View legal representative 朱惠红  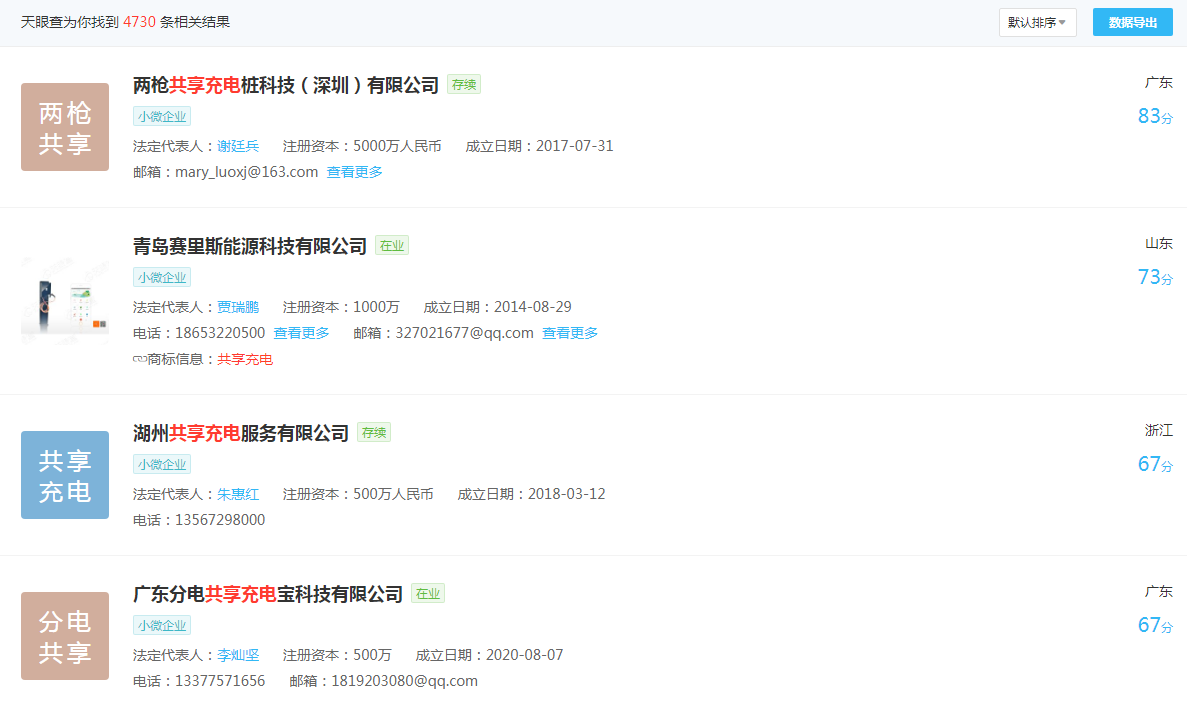click(238, 494)
